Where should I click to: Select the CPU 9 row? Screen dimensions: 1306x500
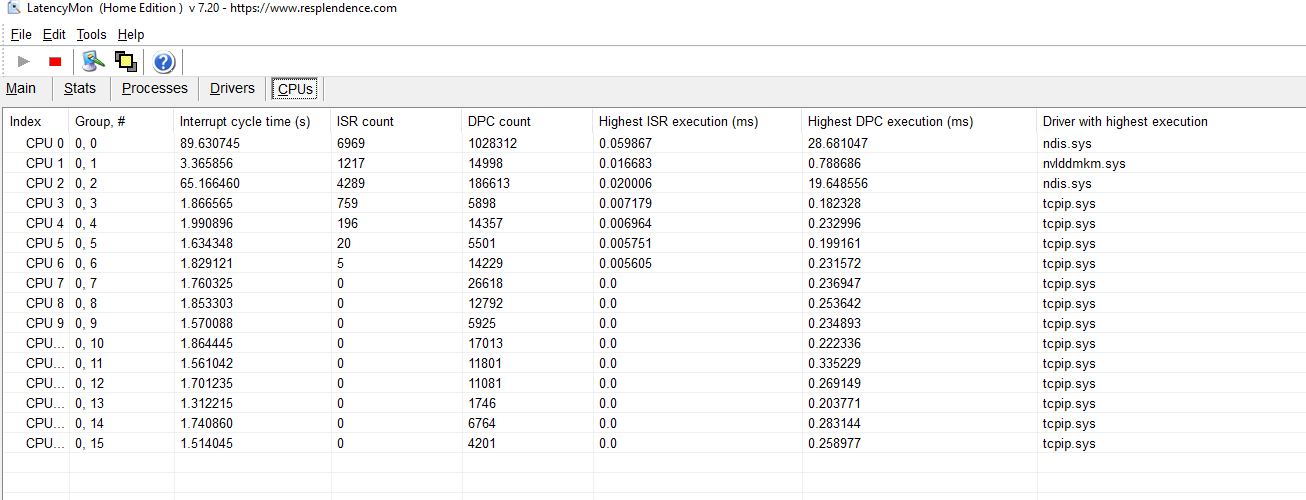653,323
